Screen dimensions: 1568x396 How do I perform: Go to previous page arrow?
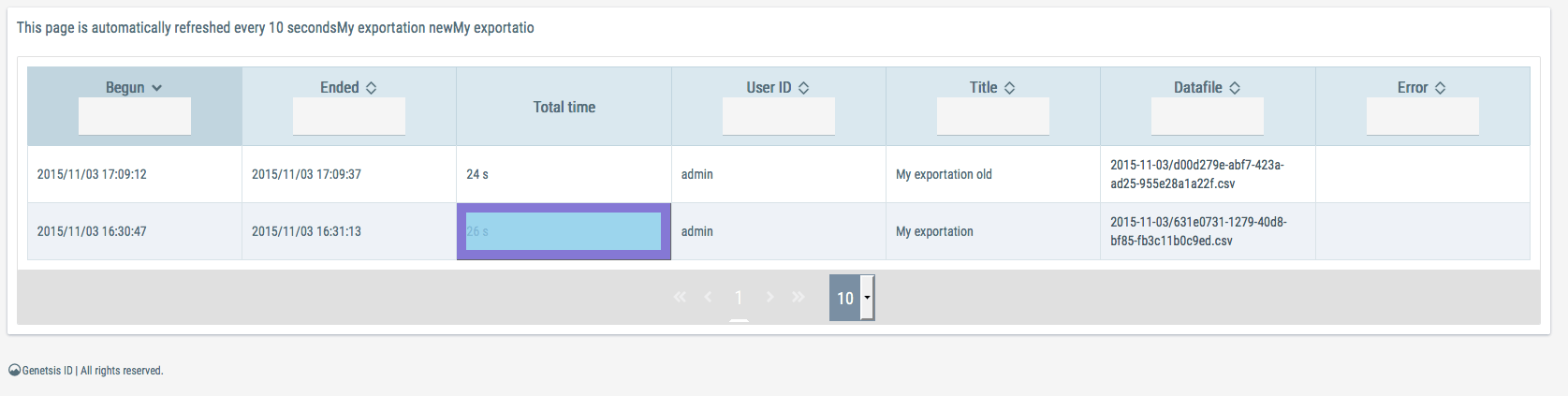[708, 297]
